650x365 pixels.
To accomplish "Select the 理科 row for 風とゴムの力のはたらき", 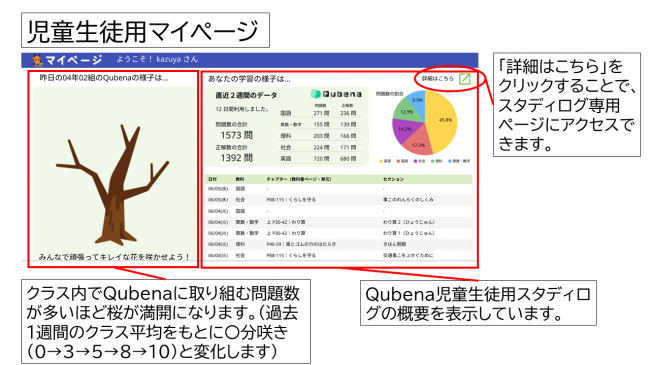I will coord(339,244).
